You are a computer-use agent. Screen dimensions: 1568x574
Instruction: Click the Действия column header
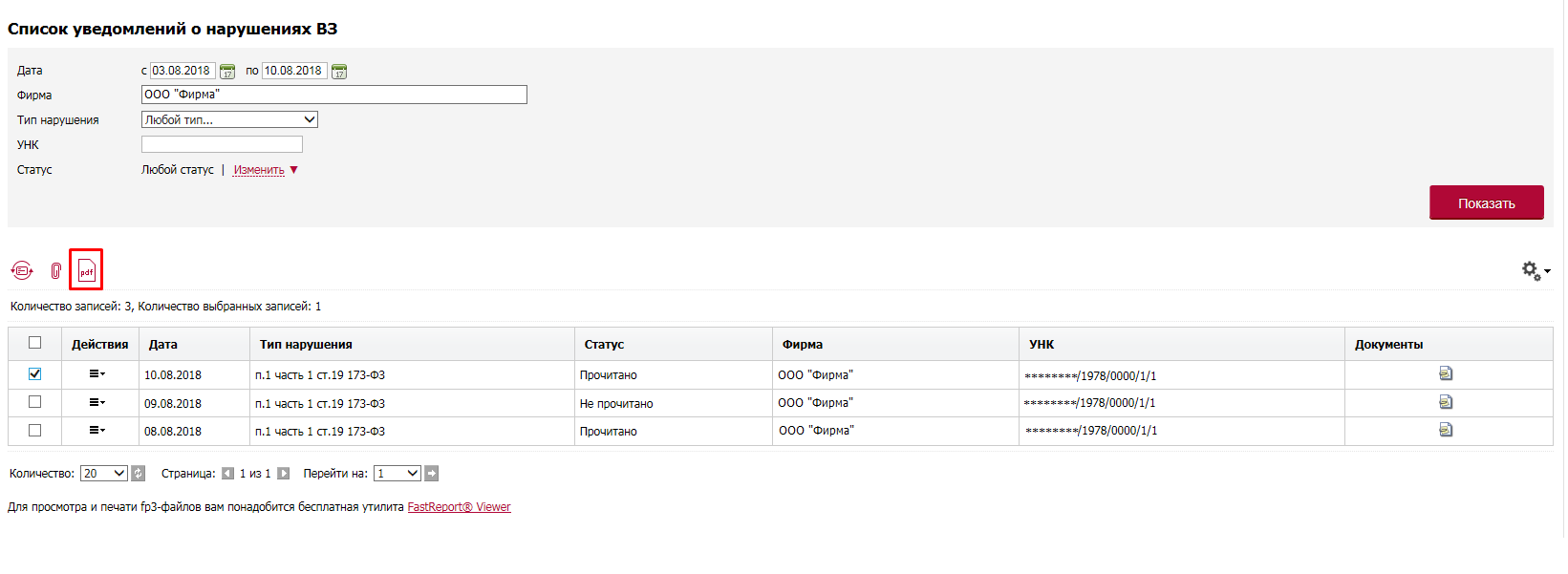[100, 345]
